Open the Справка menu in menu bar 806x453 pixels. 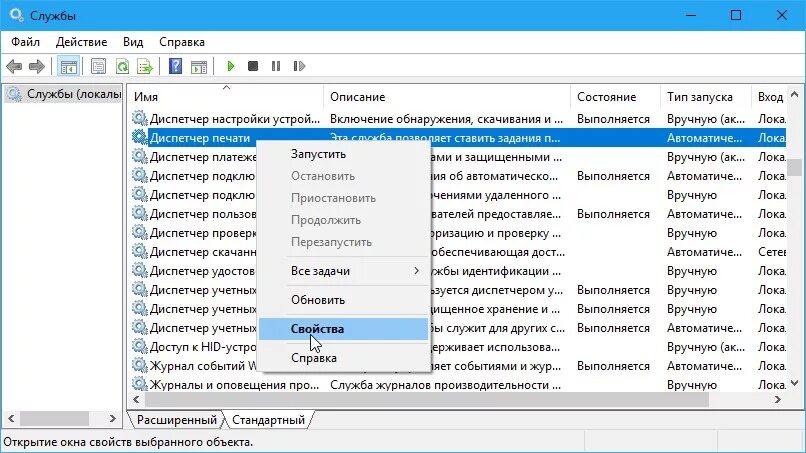[x=182, y=42]
